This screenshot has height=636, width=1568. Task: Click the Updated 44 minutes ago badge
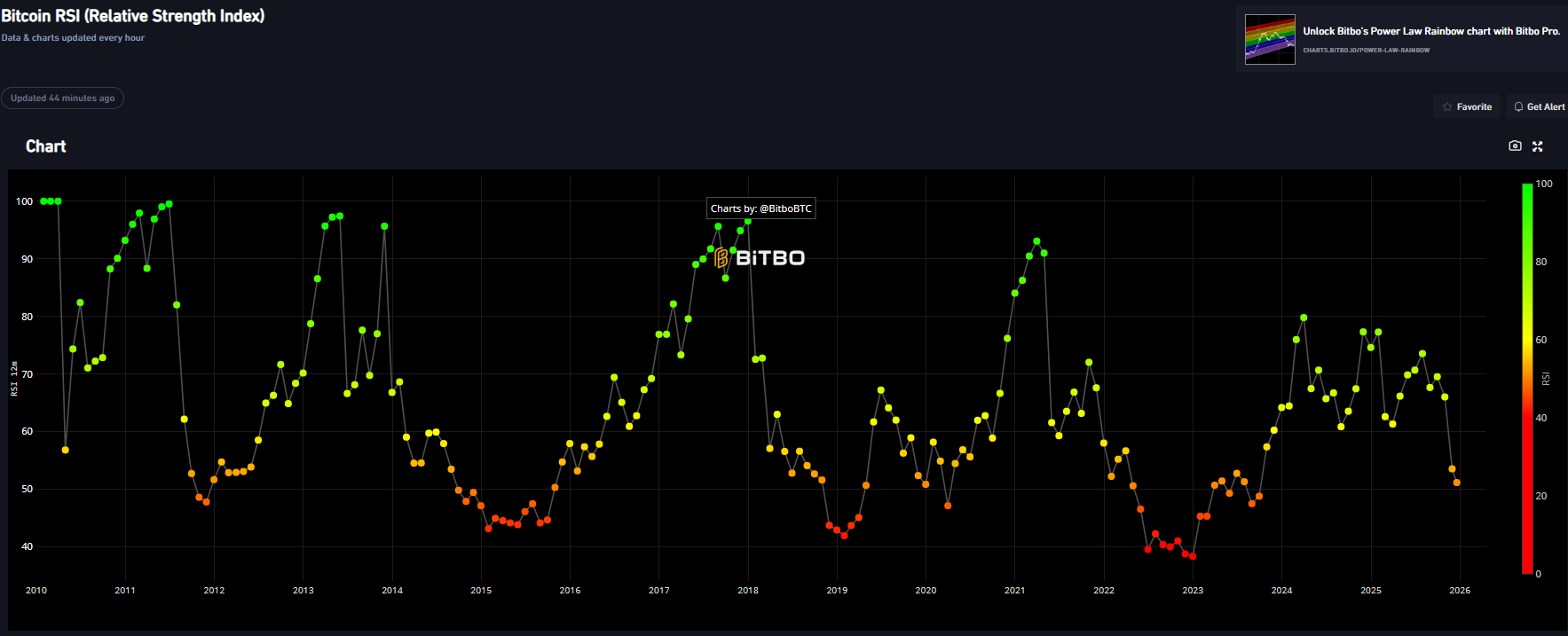click(x=62, y=98)
